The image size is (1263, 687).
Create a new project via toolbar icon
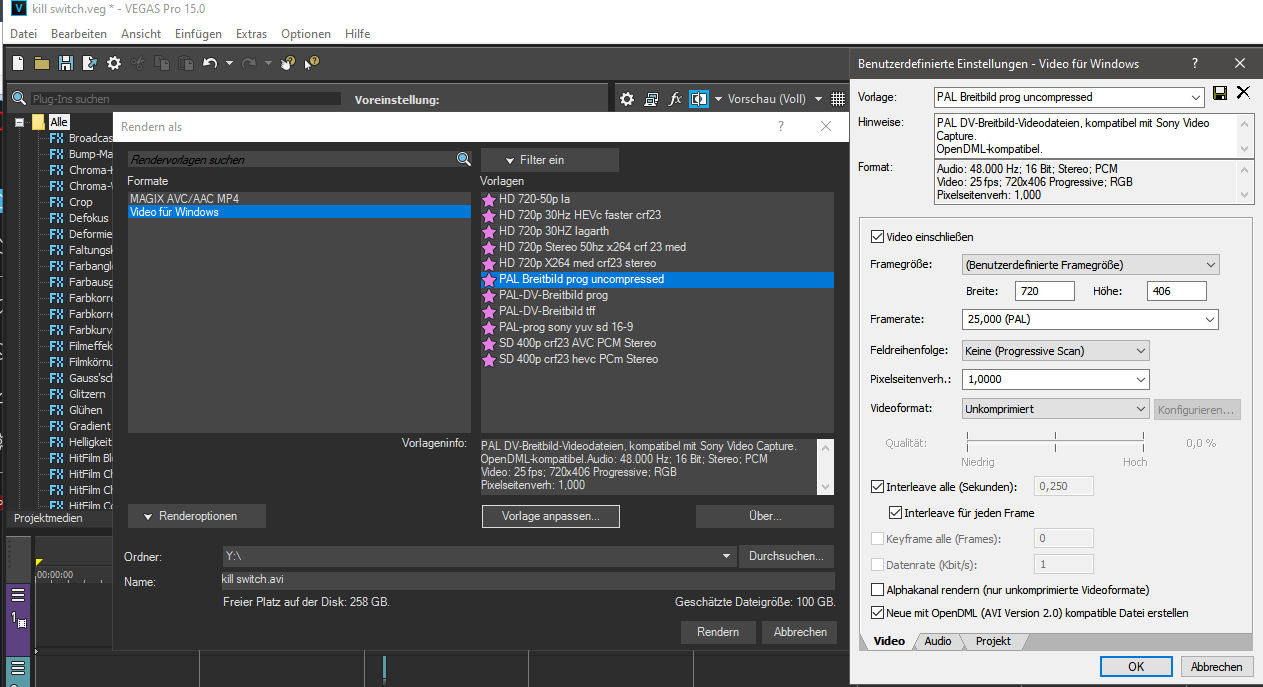(x=18, y=63)
